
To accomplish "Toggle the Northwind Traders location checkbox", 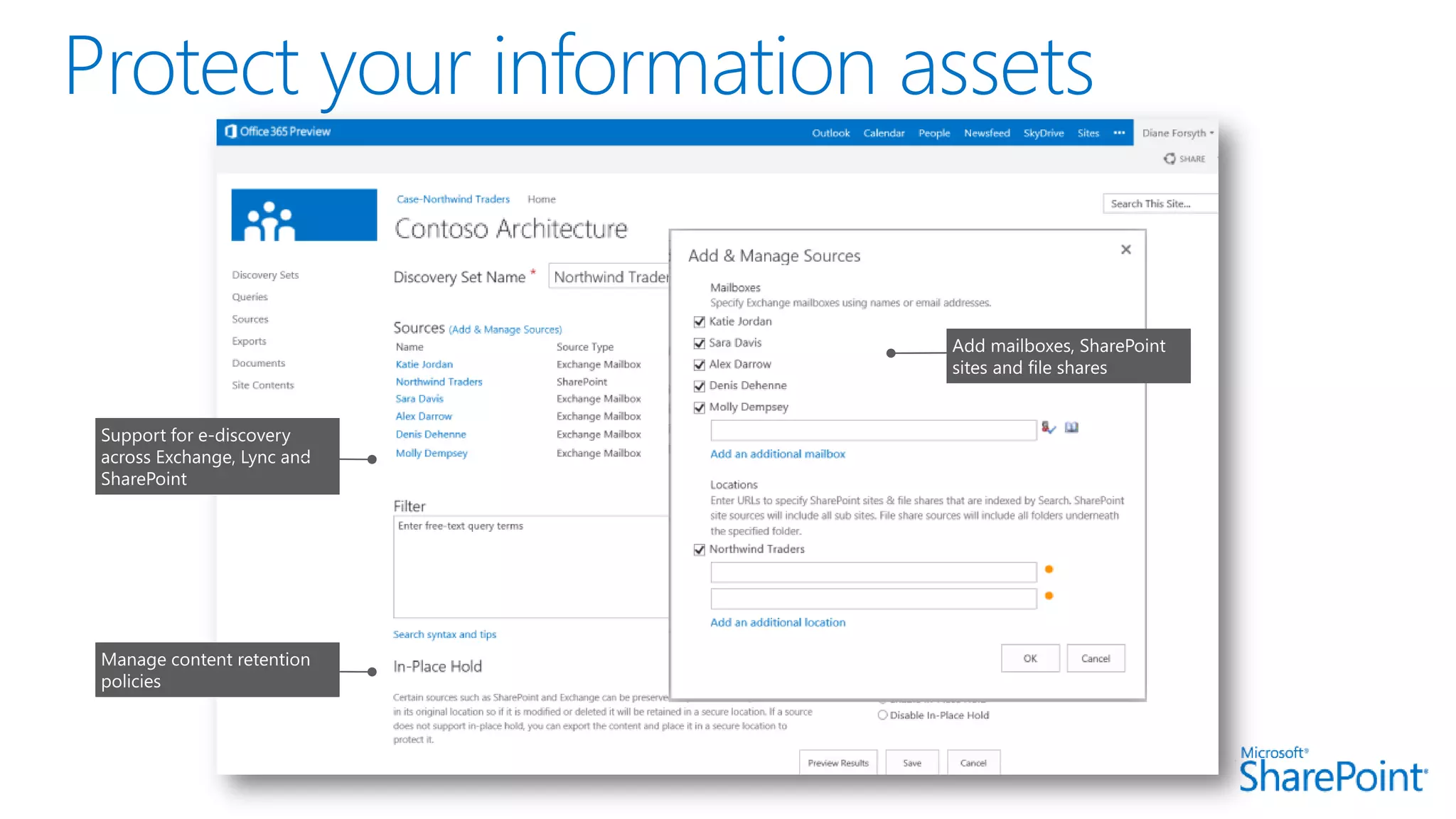I will (x=700, y=550).
